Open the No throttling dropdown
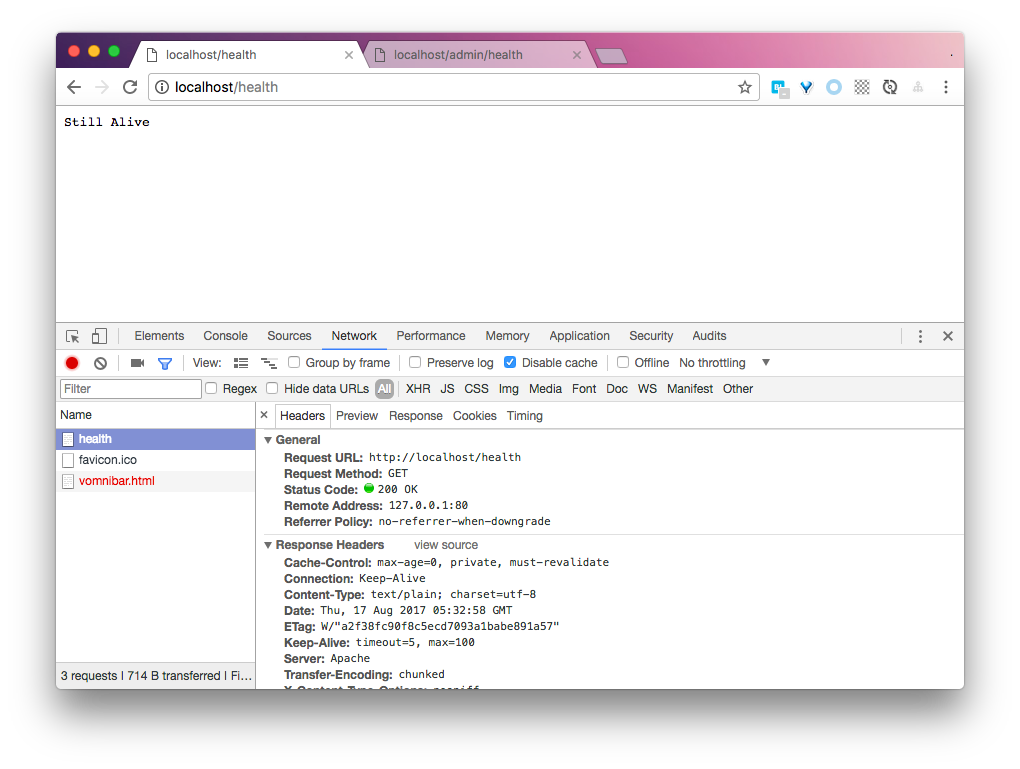 [x=725, y=362]
